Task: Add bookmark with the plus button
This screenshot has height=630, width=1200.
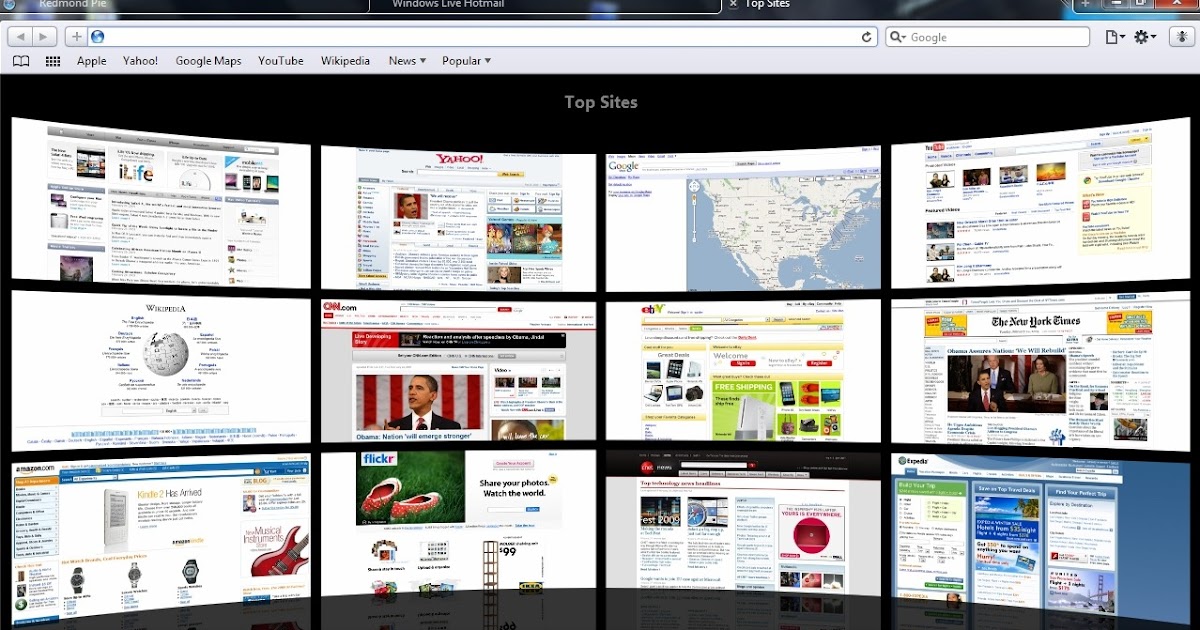Action: pyautogui.click(x=76, y=37)
